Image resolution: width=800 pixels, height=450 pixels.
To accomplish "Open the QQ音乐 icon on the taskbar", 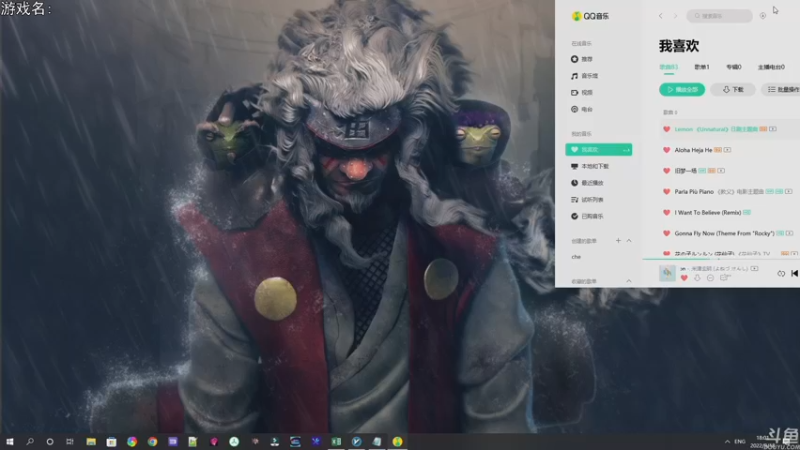I will coord(397,441).
